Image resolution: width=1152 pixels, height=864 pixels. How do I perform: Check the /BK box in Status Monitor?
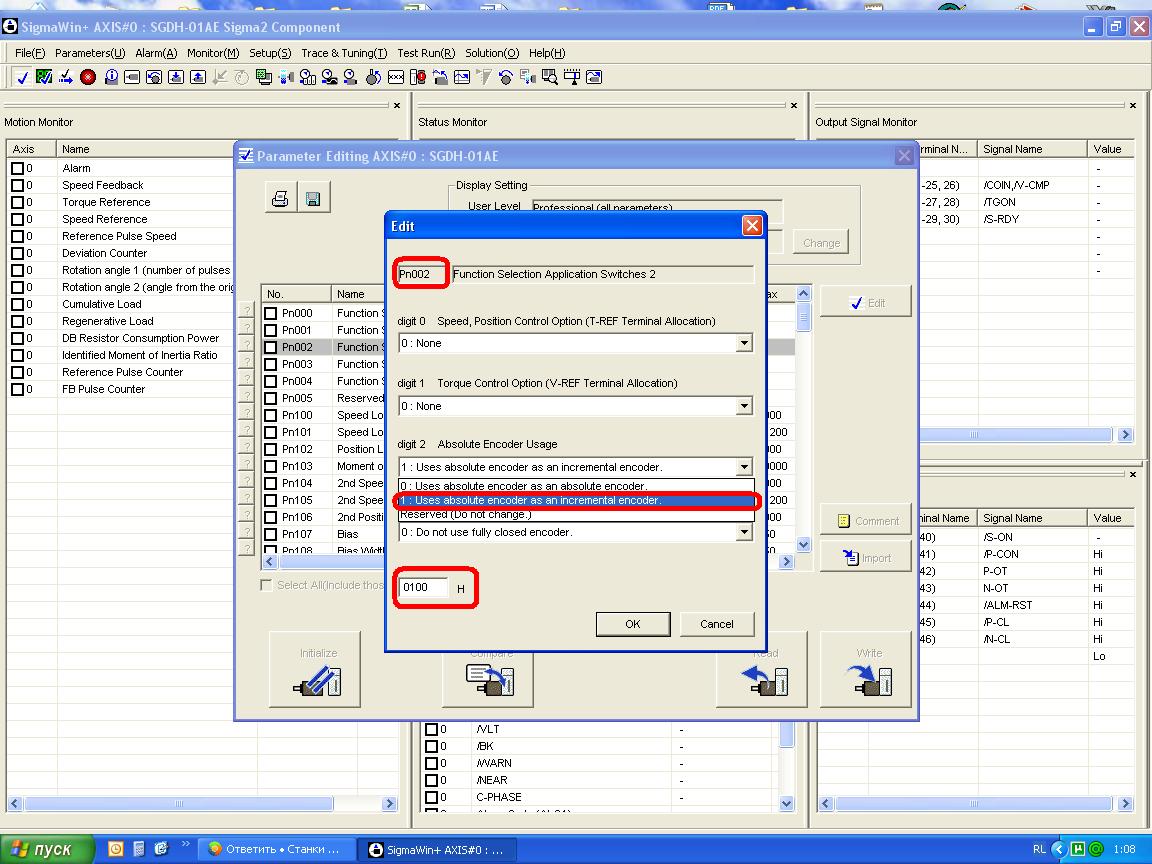(432, 746)
